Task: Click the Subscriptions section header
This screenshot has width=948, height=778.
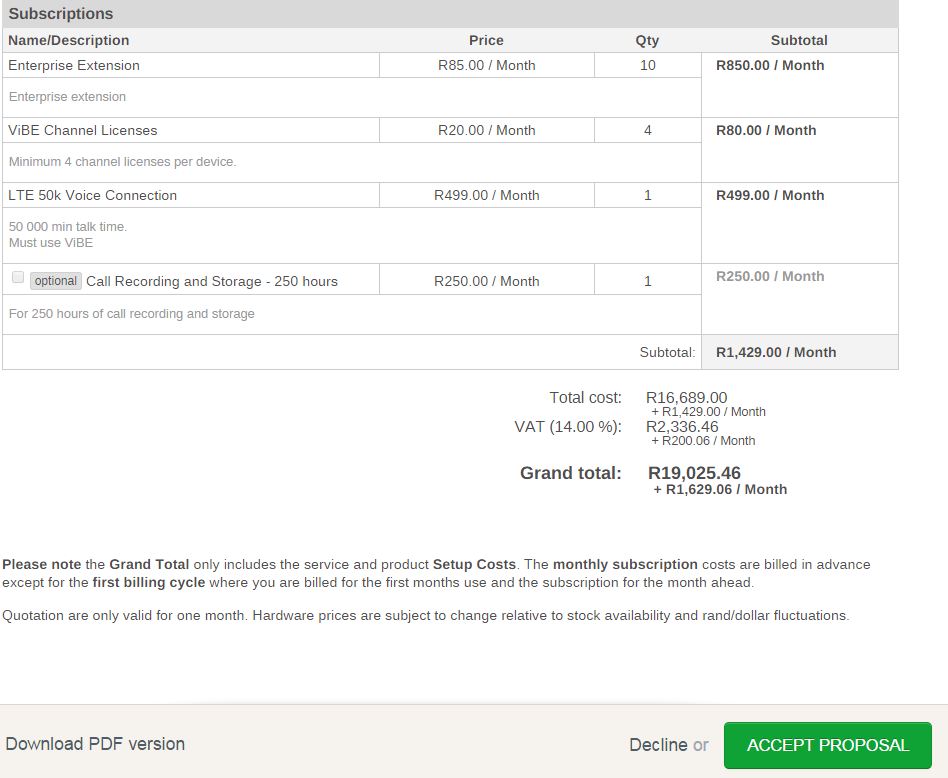Action: click(x=61, y=14)
